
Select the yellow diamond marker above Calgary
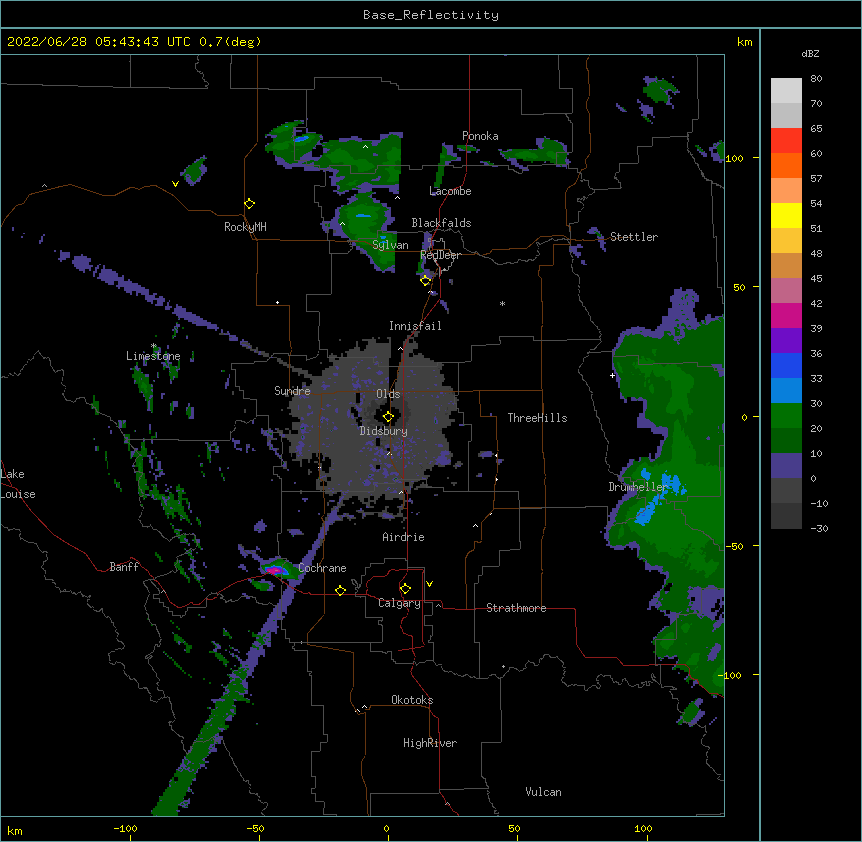405,589
